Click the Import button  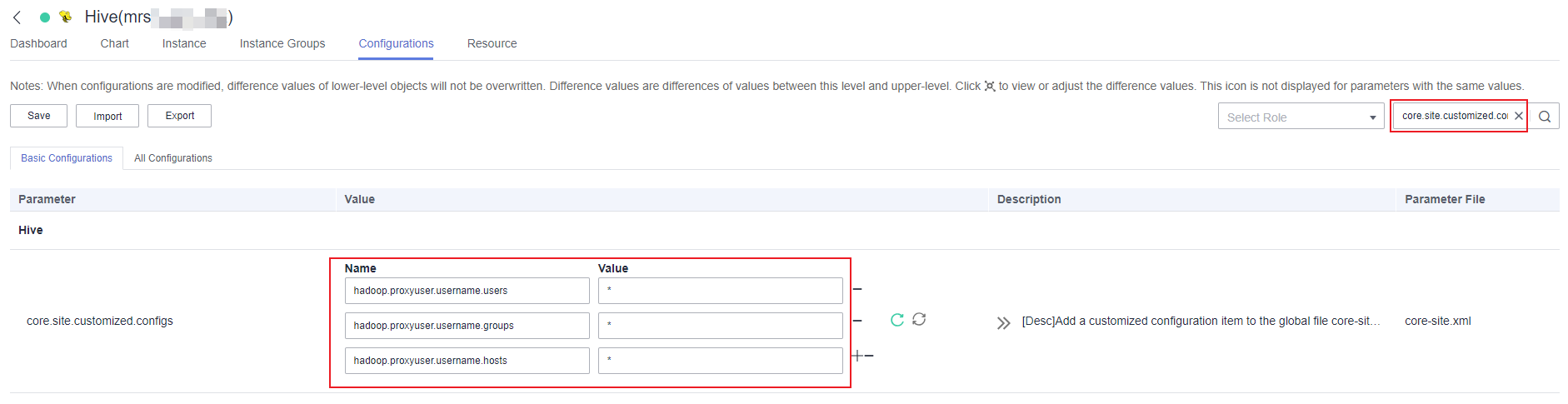(107, 116)
